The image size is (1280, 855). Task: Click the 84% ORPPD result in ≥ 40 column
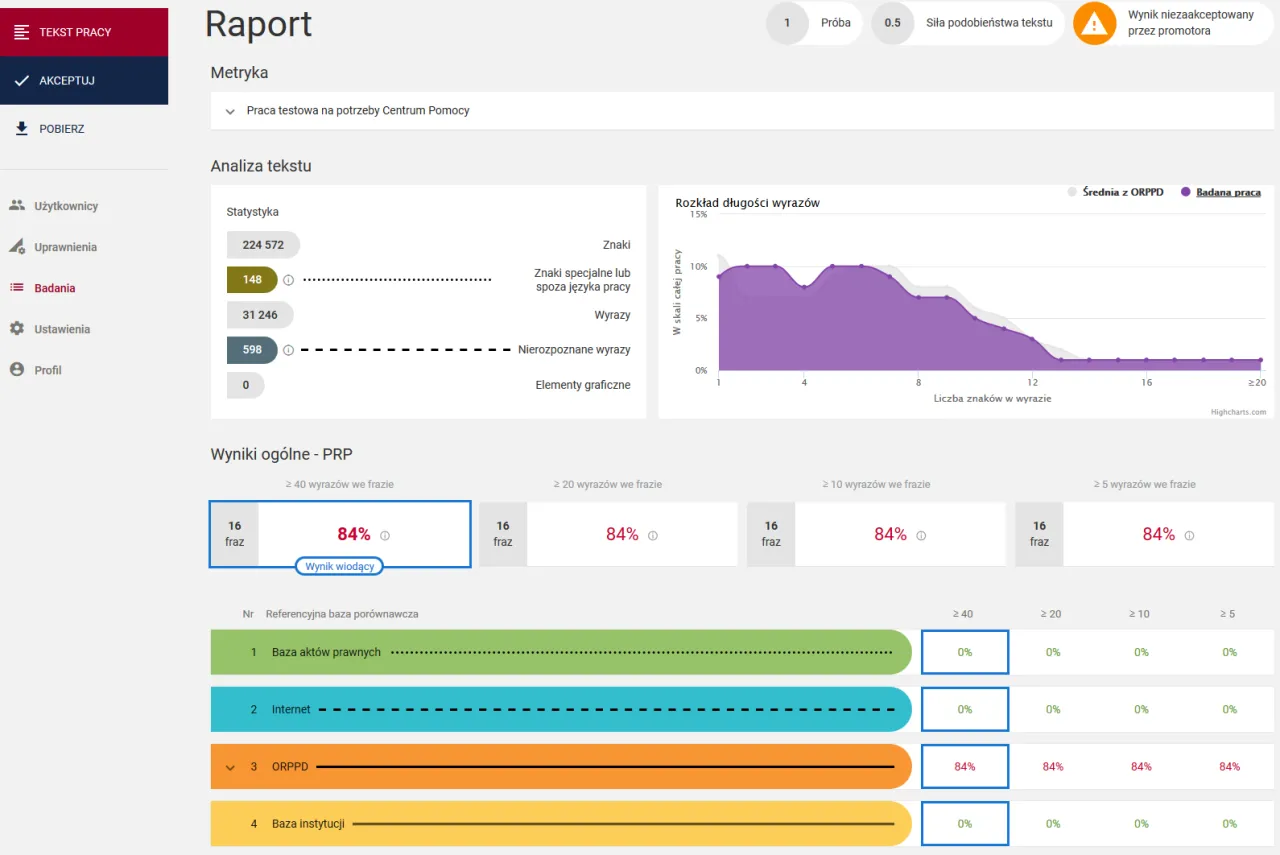pyautogui.click(x=964, y=767)
